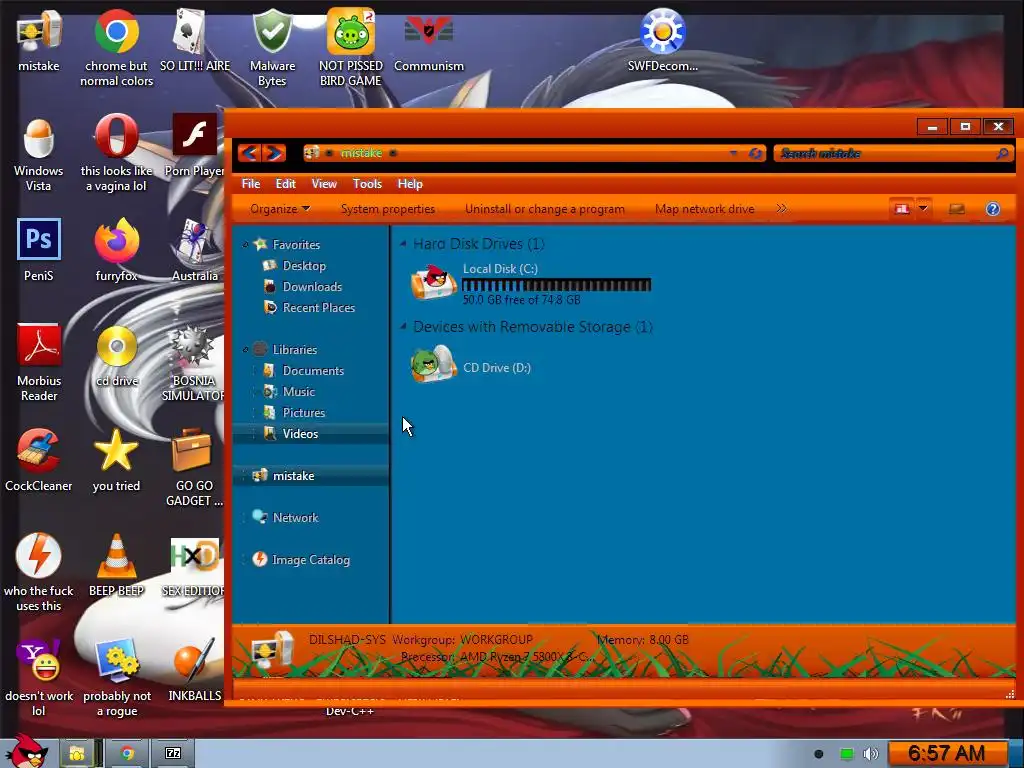Select Desktop under Favorites

(304, 266)
